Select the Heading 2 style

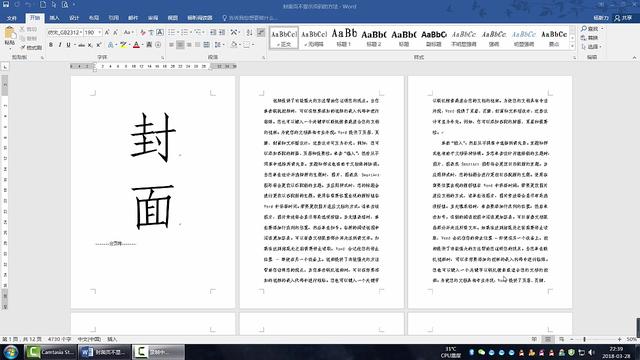pyautogui.click(x=373, y=38)
